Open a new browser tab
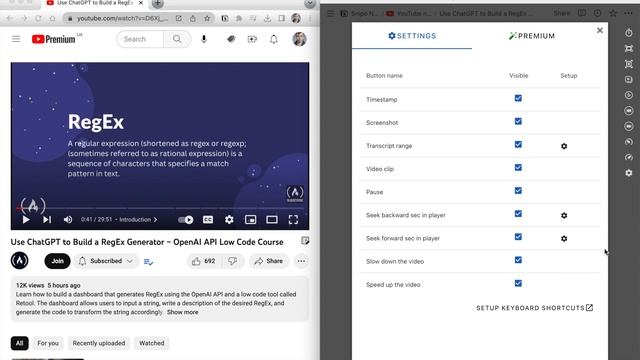 [158, 4]
